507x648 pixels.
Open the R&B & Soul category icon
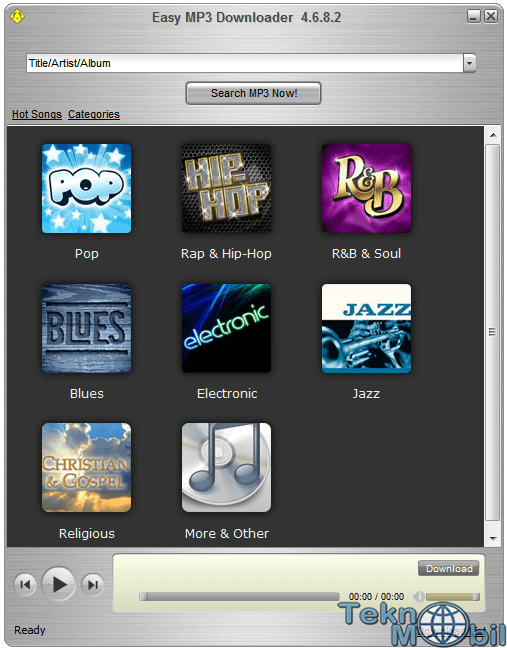tap(367, 188)
